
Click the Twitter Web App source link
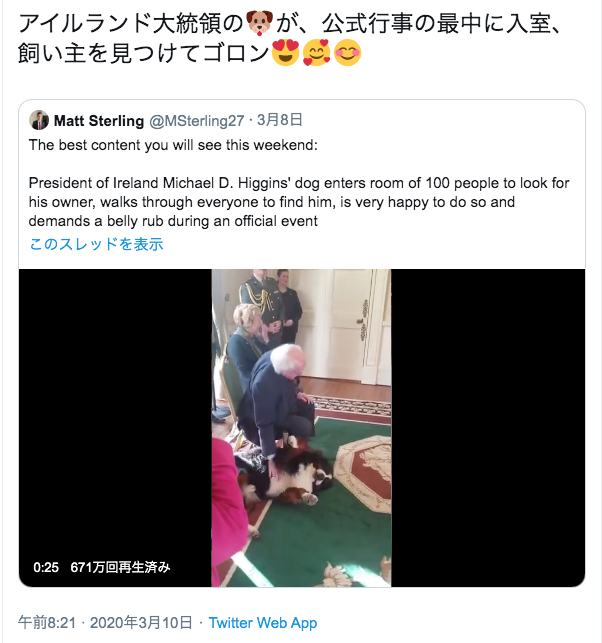click(x=263, y=622)
